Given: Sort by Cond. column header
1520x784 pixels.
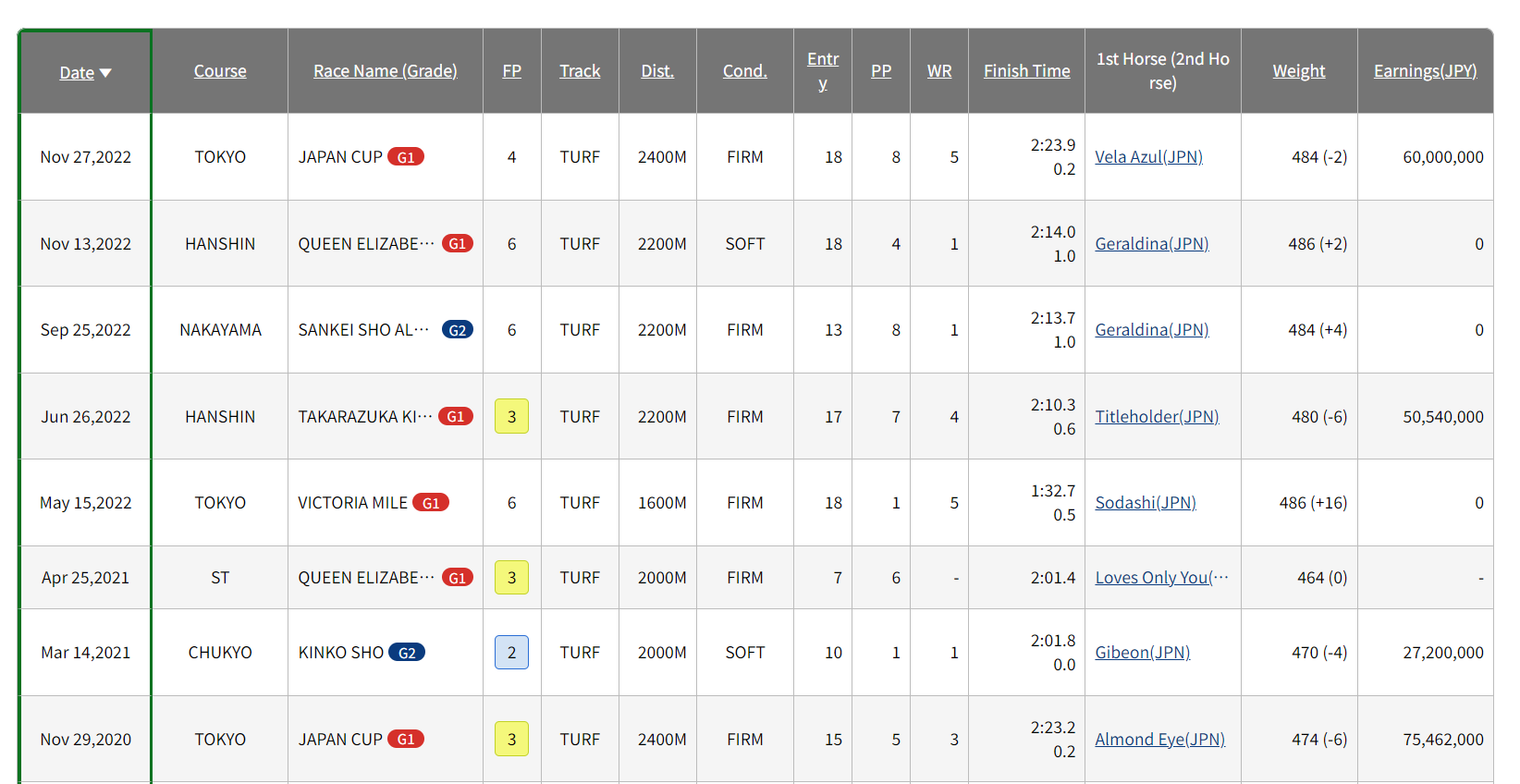Looking at the screenshot, I should pyautogui.click(x=745, y=71).
